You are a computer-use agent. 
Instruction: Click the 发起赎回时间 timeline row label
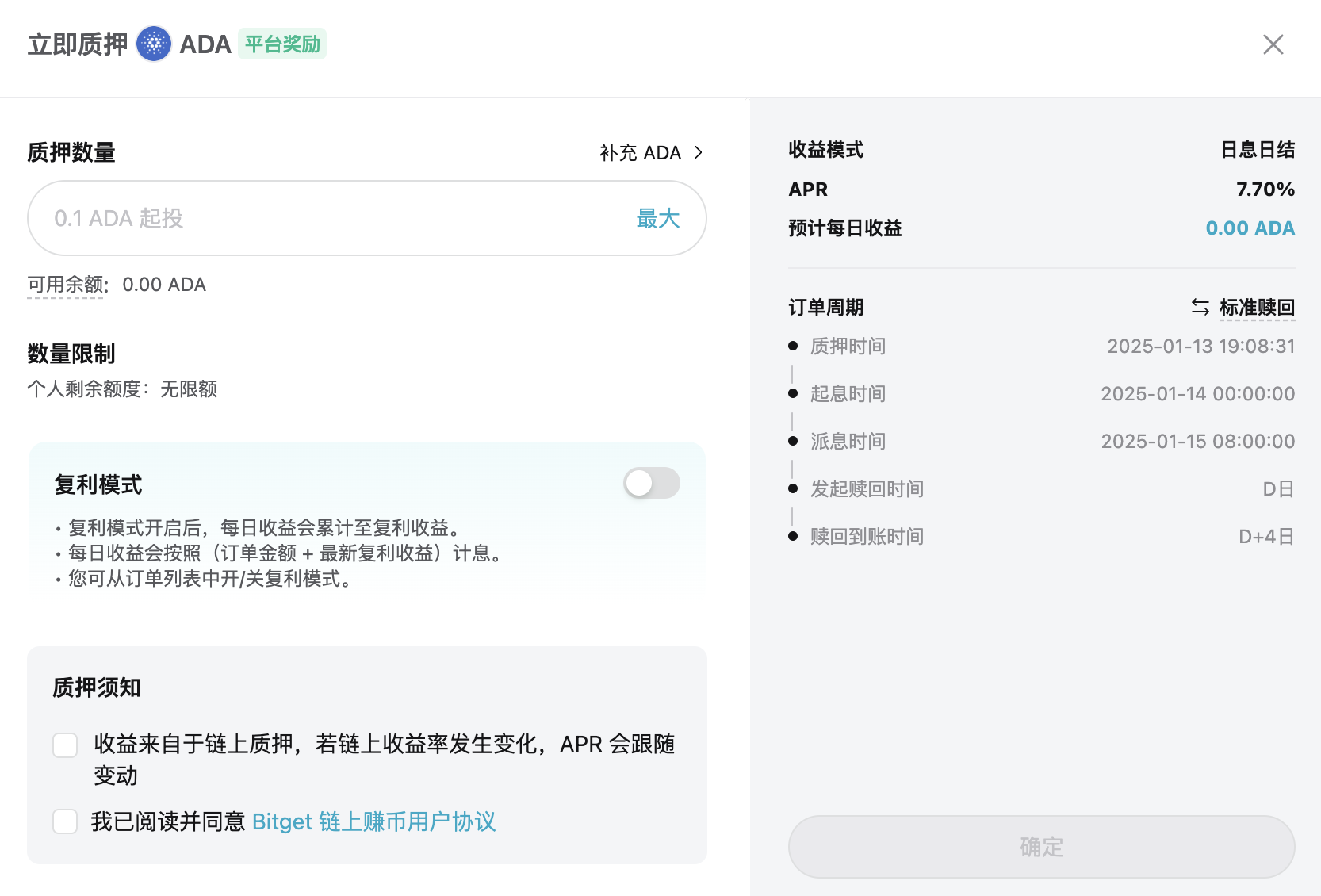coord(867,489)
